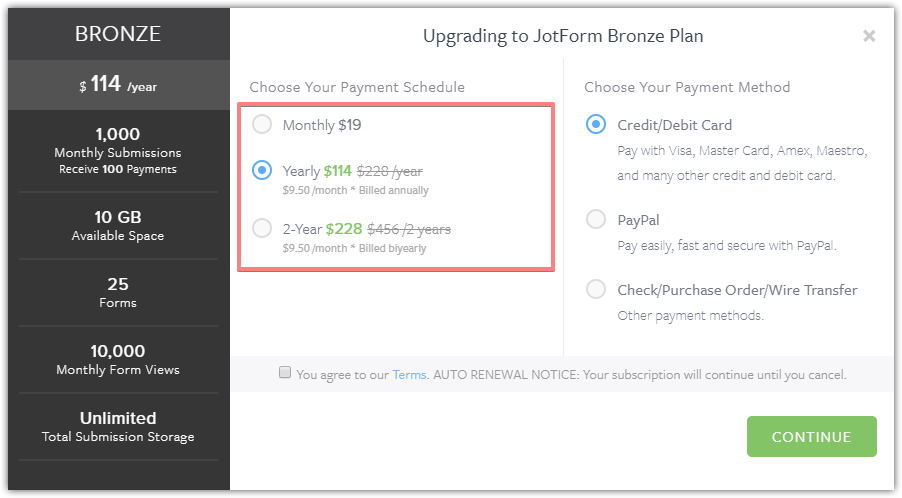This screenshot has width=902, height=498.
Task: Select Check/Purchase Order/Wire Transfer option
Action: pos(596,289)
